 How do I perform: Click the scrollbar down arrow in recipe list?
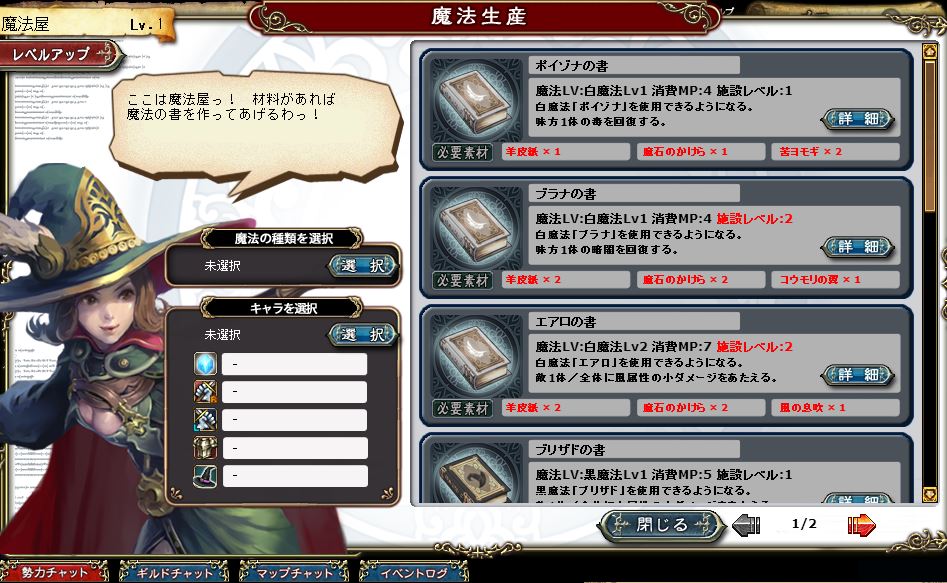pos(930,494)
